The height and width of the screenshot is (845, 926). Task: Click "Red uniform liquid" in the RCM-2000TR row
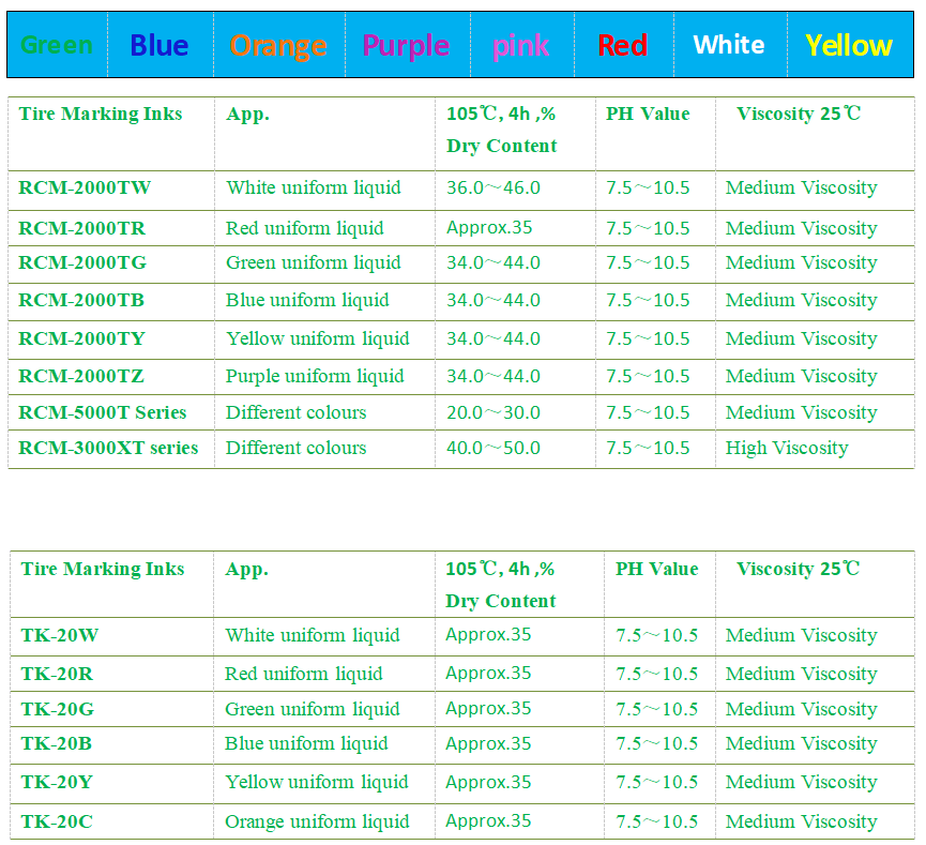pos(305,229)
